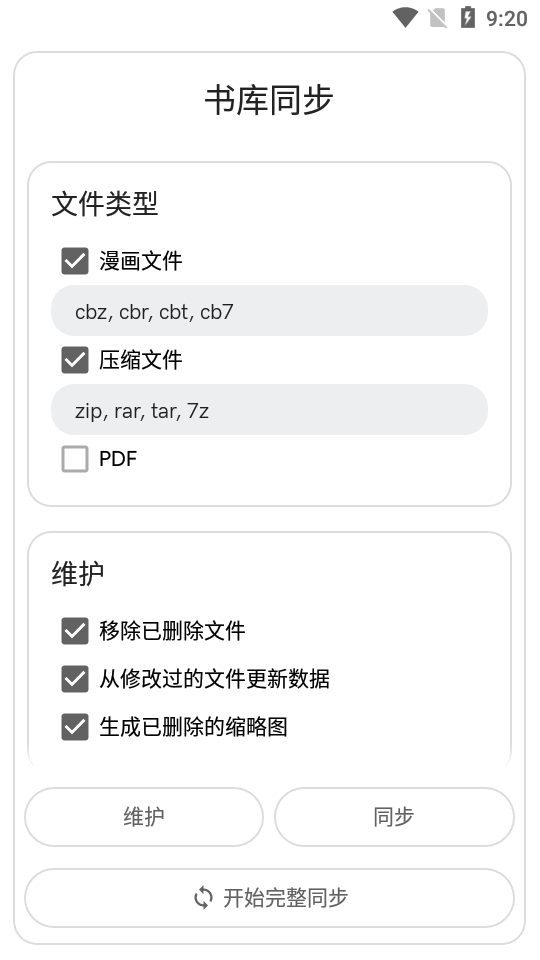The height and width of the screenshot is (960, 540).
Task: Tap the Wi-Fi icon in status bar
Action: tap(405, 17)
